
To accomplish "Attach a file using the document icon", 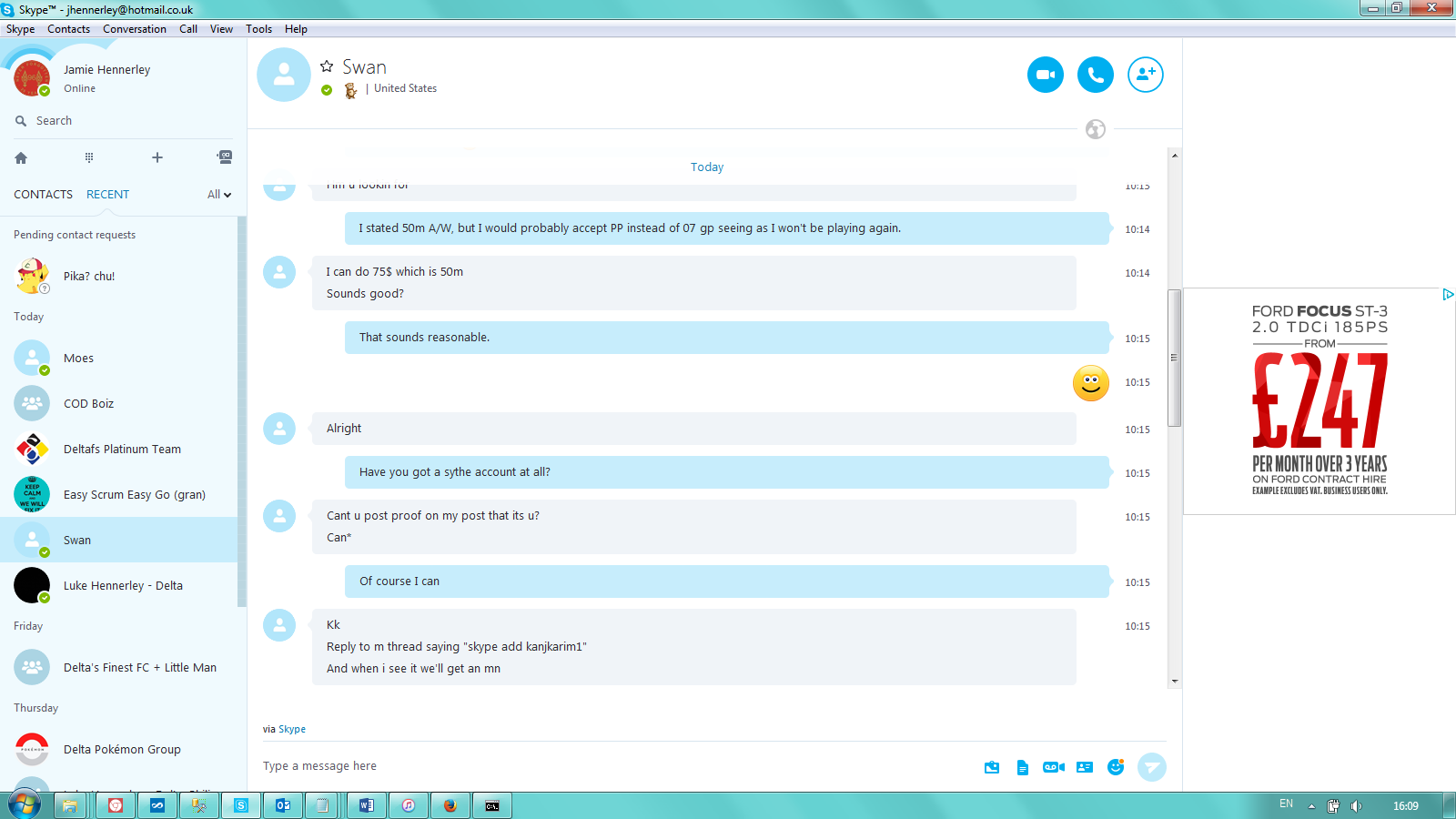I will click(x=1023, y=767).
